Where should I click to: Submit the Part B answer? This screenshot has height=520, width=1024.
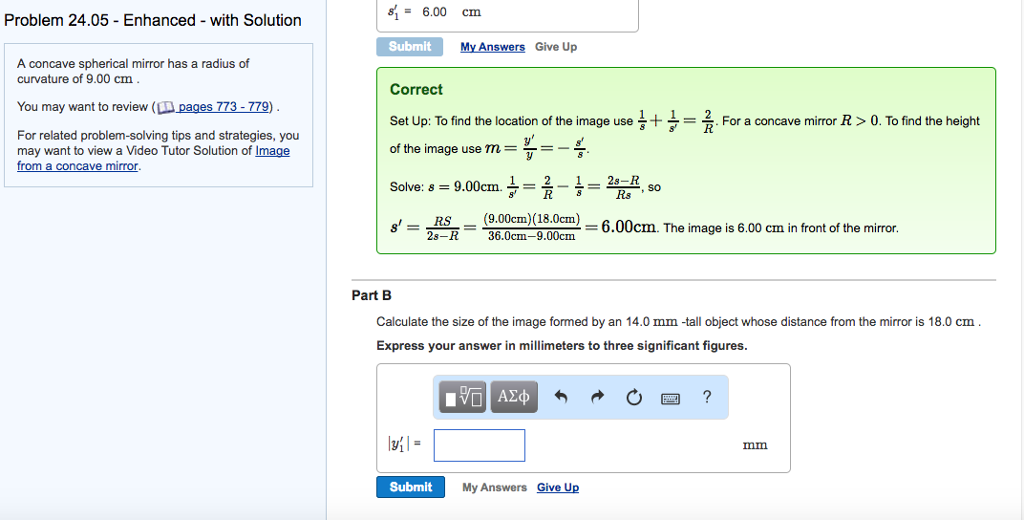410,487
